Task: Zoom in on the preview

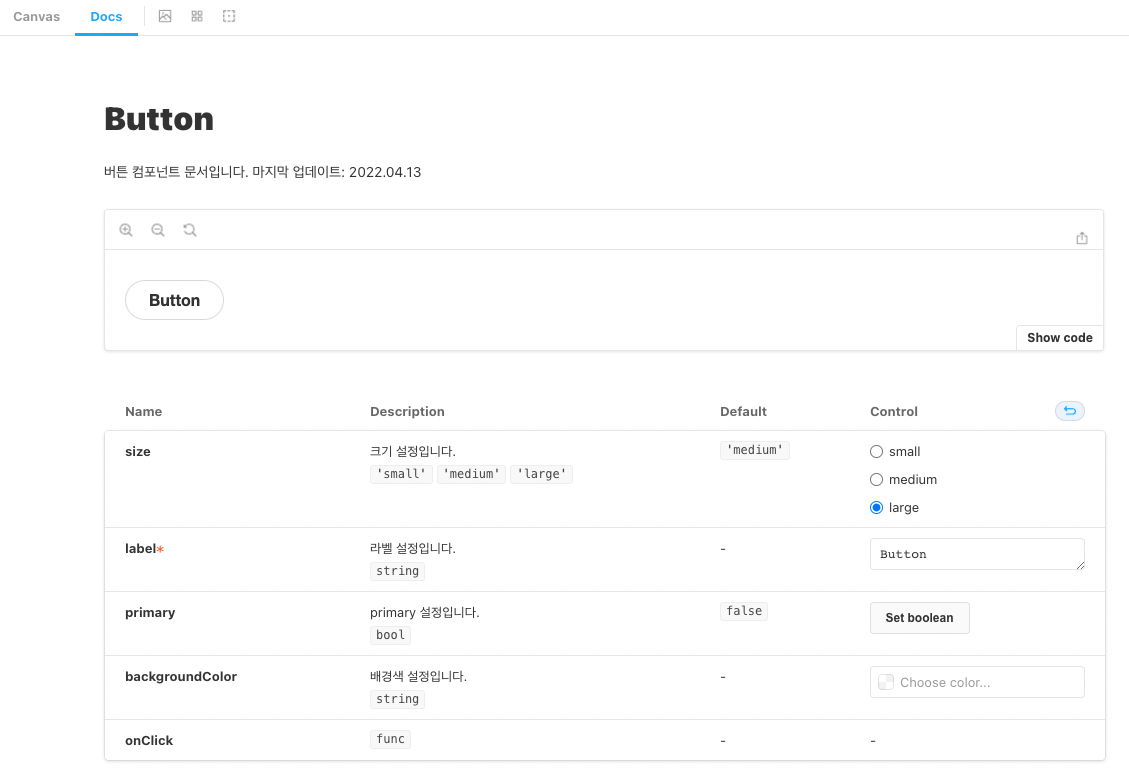Action: (126, 230)
